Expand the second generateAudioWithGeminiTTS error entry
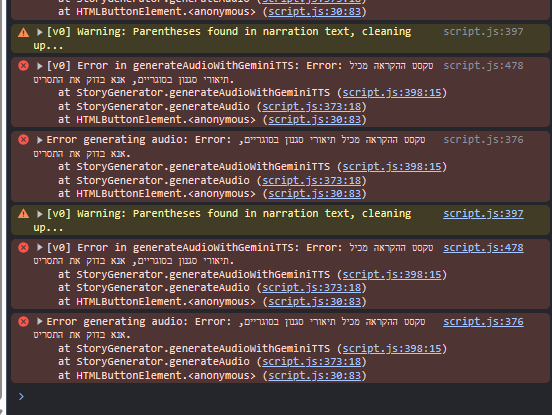The height and width of the screenshot is (415, 552). pyautogui.click(x=39, y=247)
